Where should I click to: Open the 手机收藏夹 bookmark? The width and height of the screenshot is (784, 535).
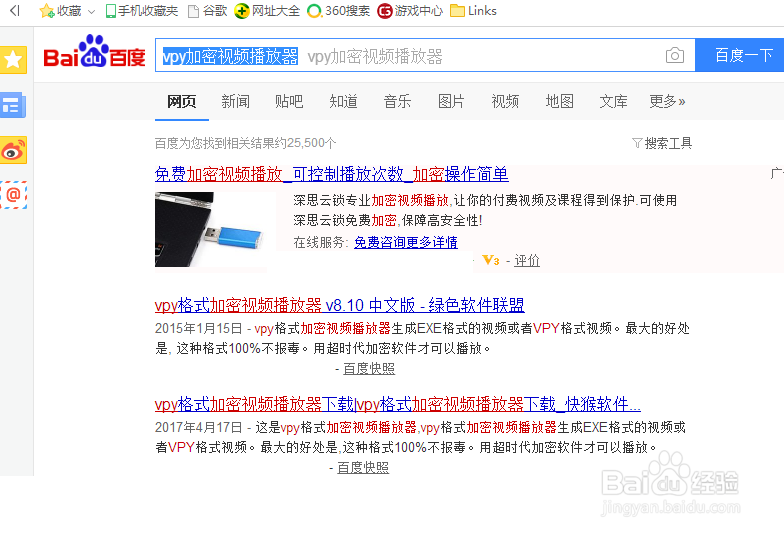click(142, 11)
